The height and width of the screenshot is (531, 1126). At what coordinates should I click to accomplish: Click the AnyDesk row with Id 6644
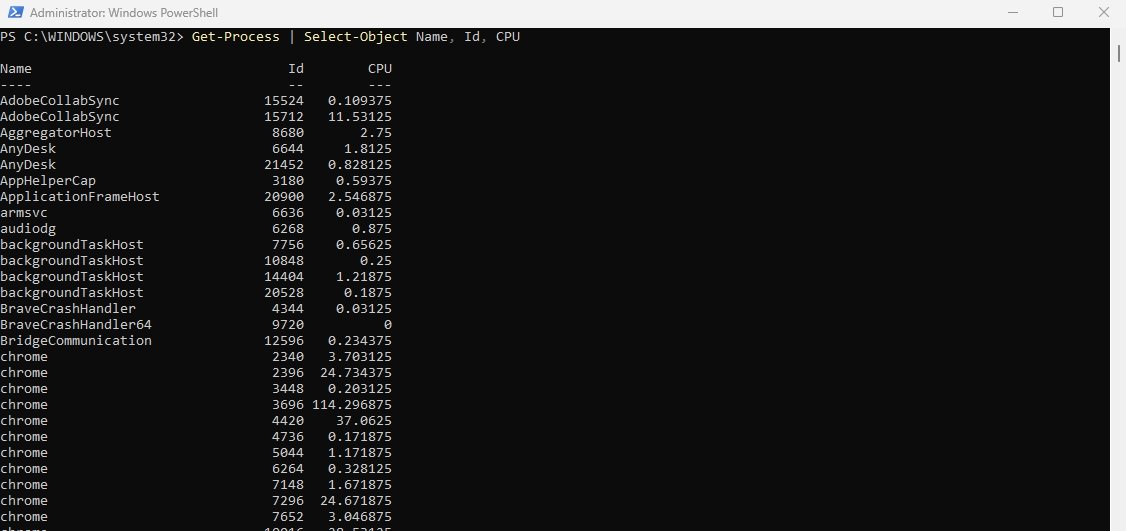[196, 149]
